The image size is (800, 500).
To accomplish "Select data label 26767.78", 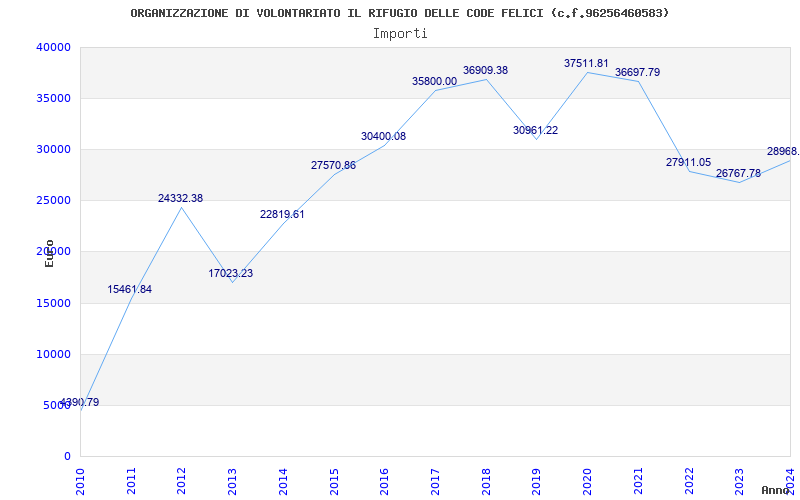I will pos(738,173).
